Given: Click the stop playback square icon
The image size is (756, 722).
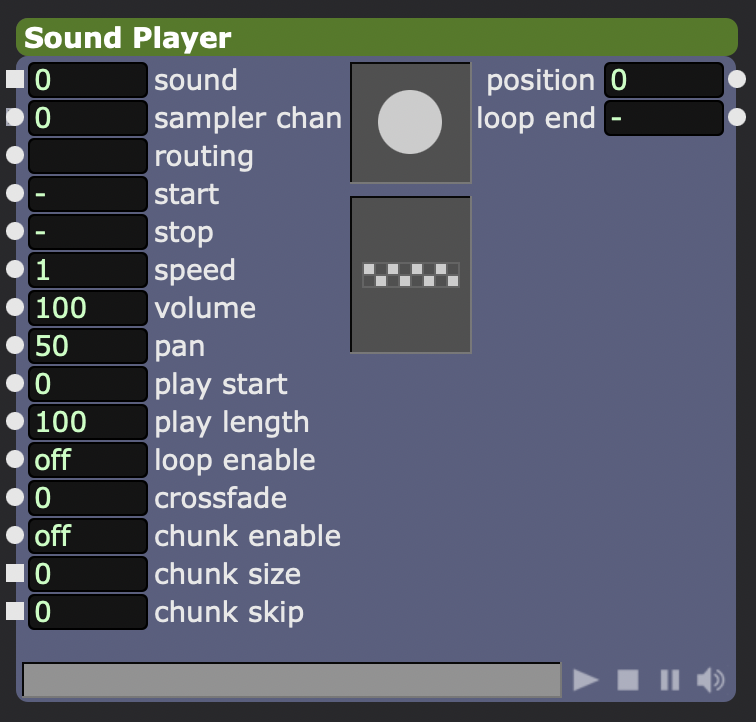Looking at the screenshot, I should click(627, 680).
